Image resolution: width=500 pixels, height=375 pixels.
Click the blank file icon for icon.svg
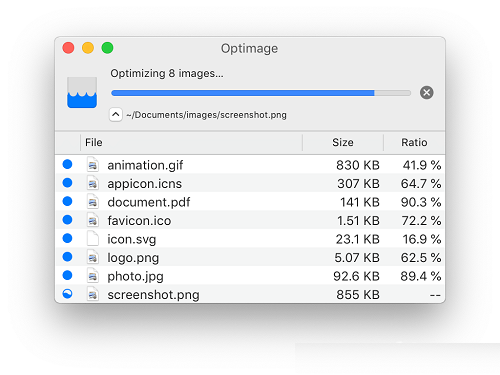[x=93, y=239]
